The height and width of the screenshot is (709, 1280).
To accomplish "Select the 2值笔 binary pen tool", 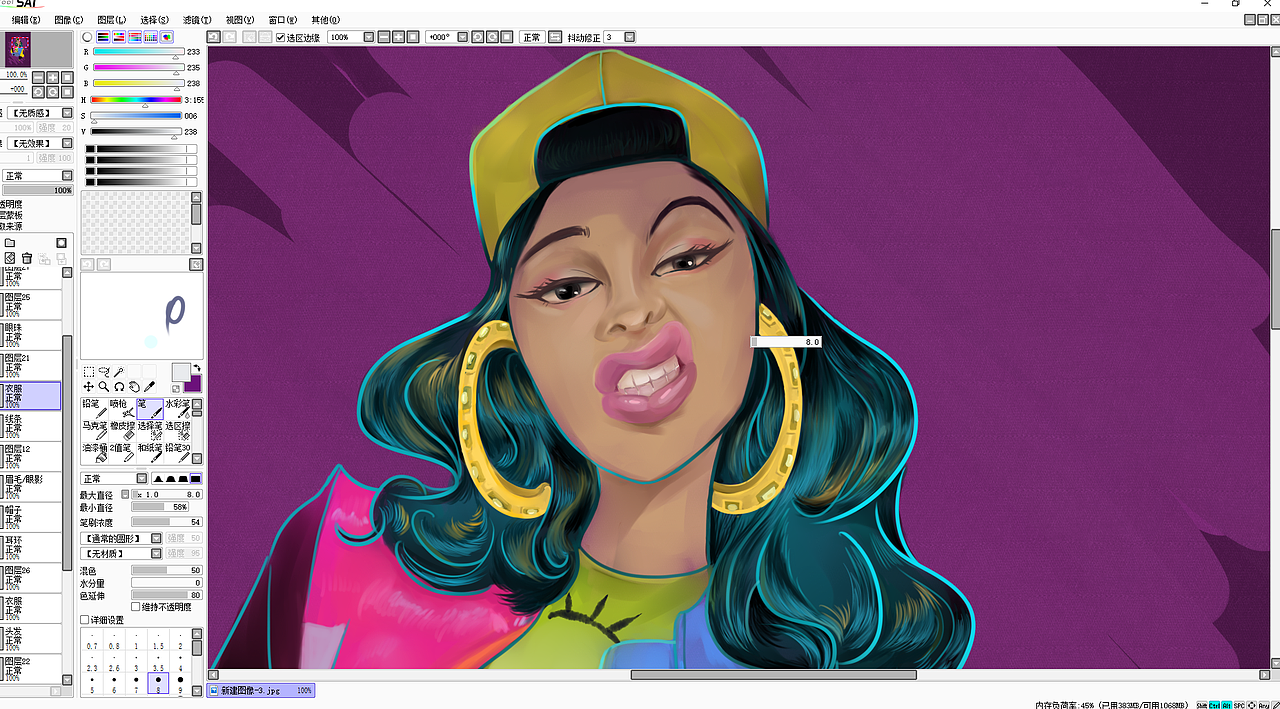I will click(x=122, y=452).
